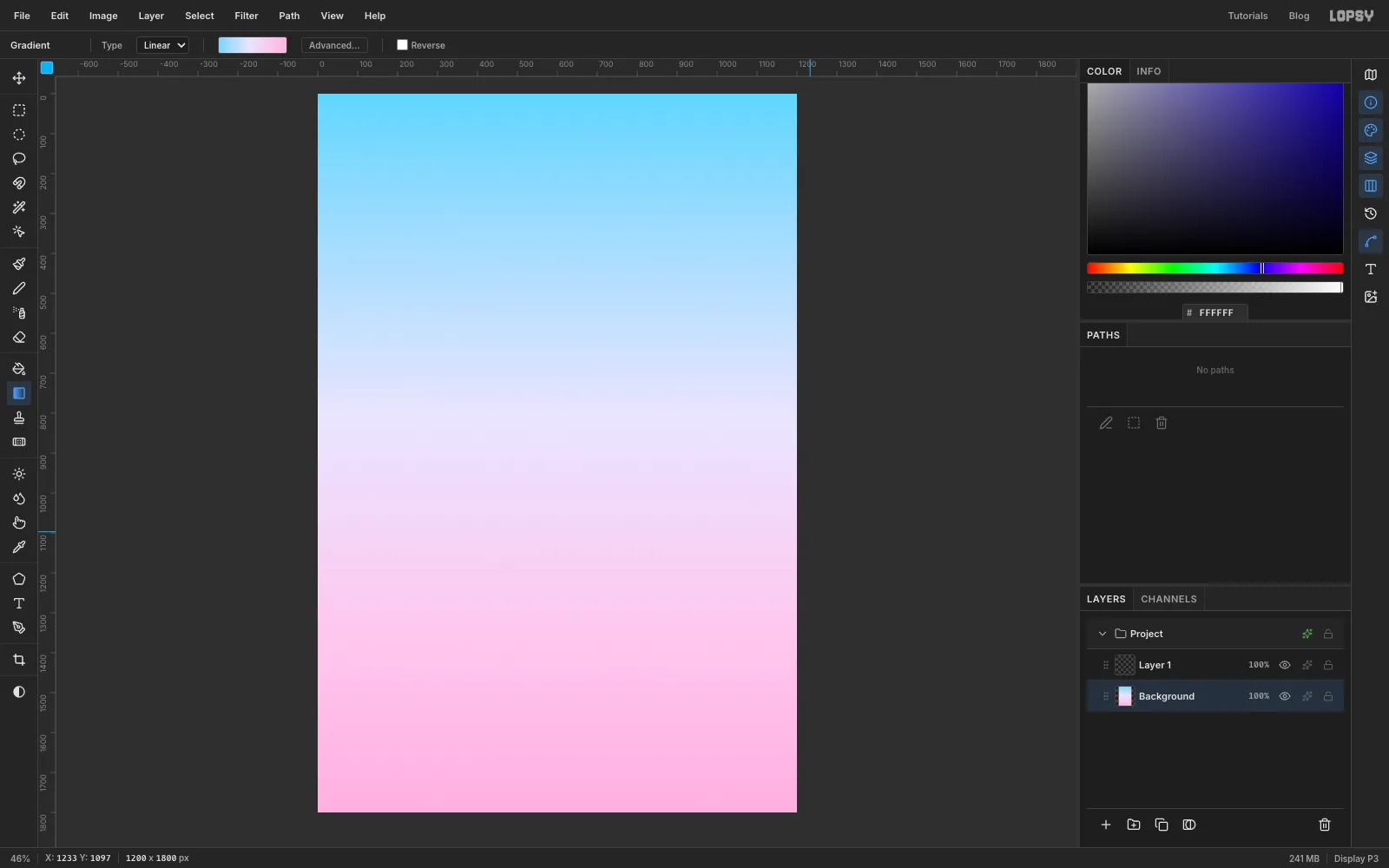Switch to the Info tab
The image size is (1389, 868).
pos(1149,71)
